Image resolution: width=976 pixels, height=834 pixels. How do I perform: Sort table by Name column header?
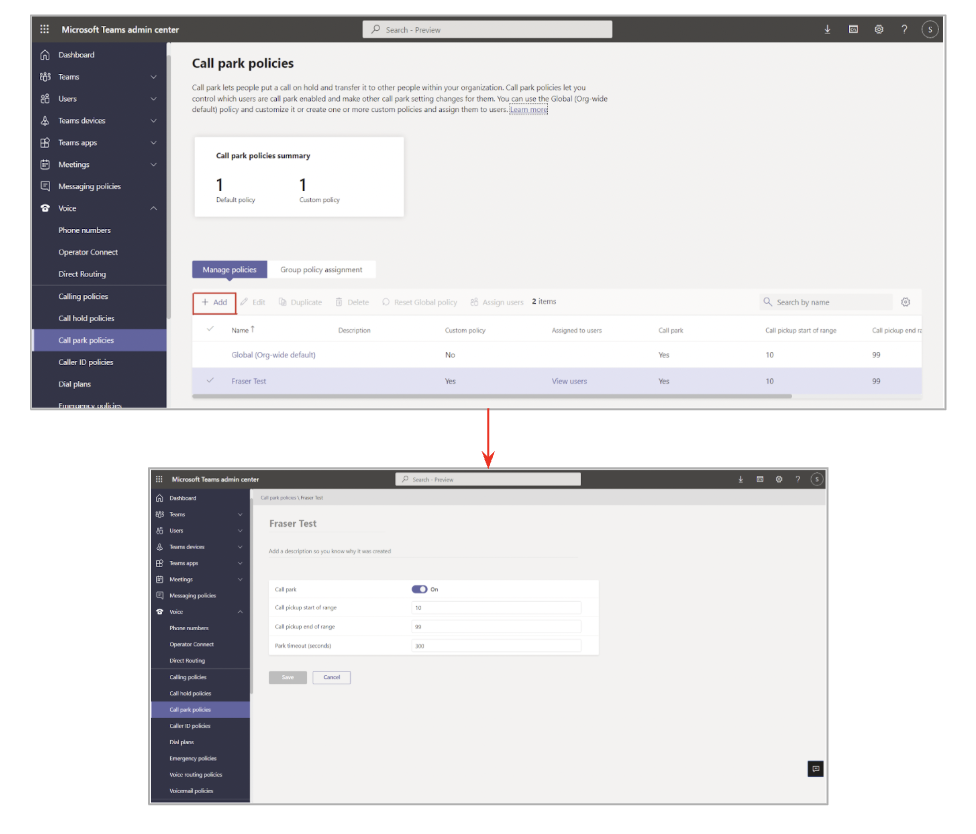(x=243, y=330)
